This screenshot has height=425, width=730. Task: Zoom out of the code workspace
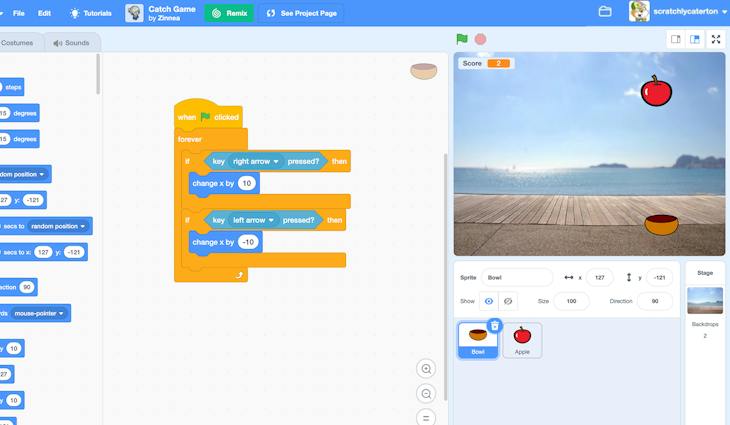pos(426,394)
